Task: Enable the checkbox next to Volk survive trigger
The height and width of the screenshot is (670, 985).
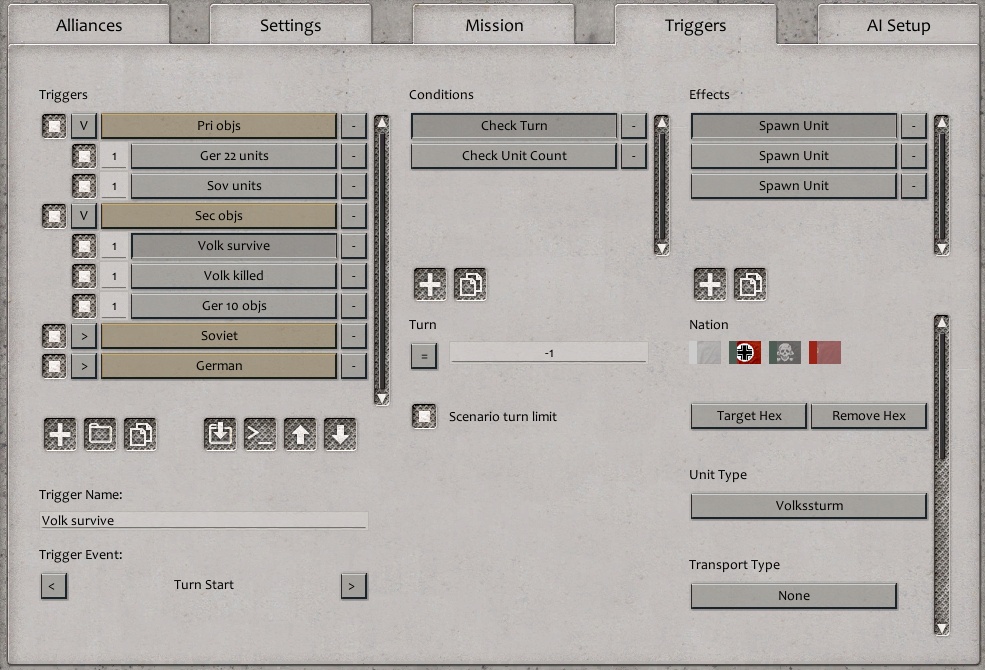Action: (x=83, y=245)
